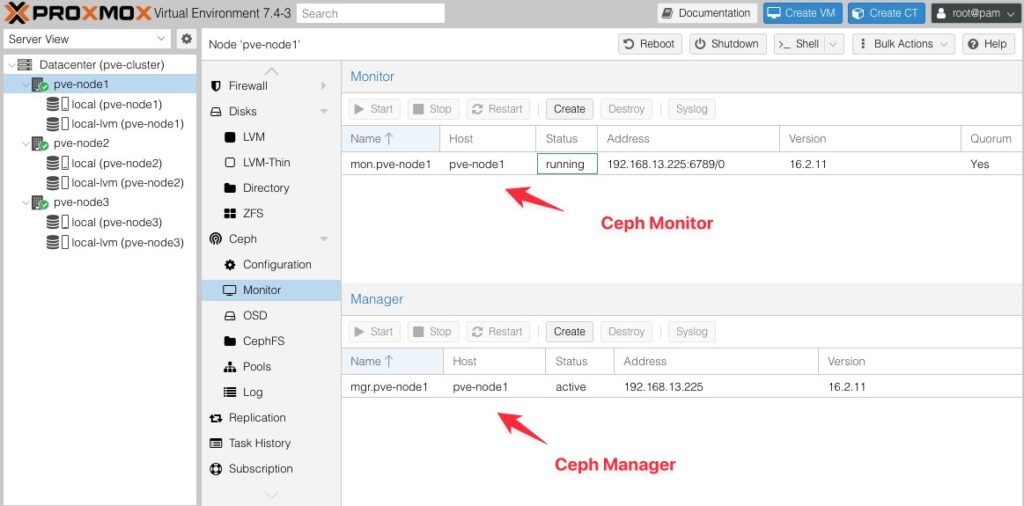Click the Directory folder icon
The image size is (1024, 506).
pyautogui.click(x=229, y=188)
